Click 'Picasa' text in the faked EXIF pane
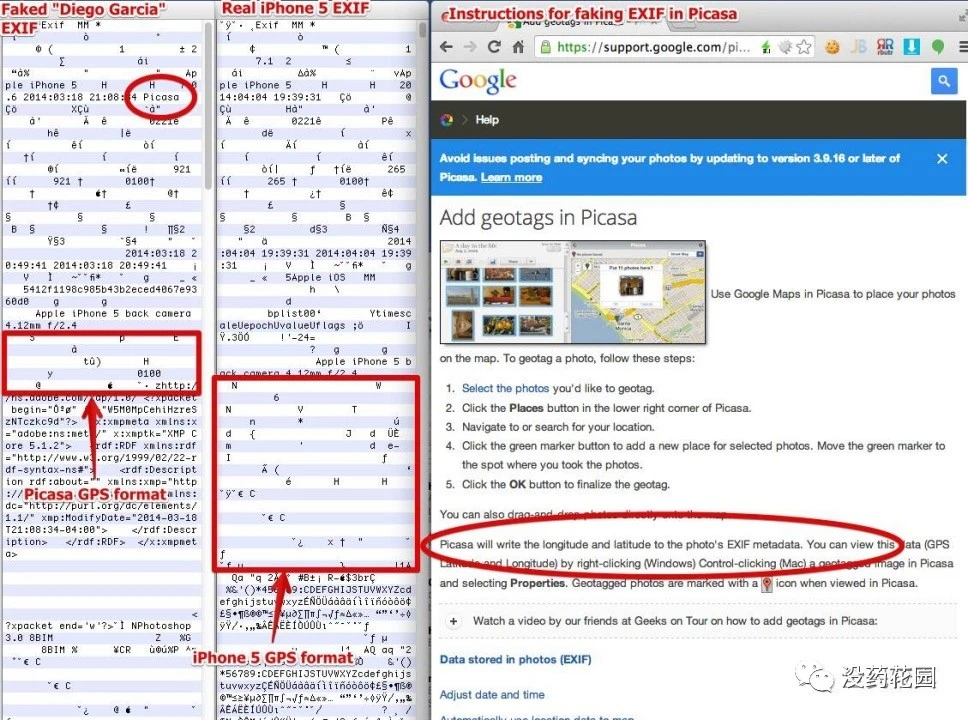 161,97
